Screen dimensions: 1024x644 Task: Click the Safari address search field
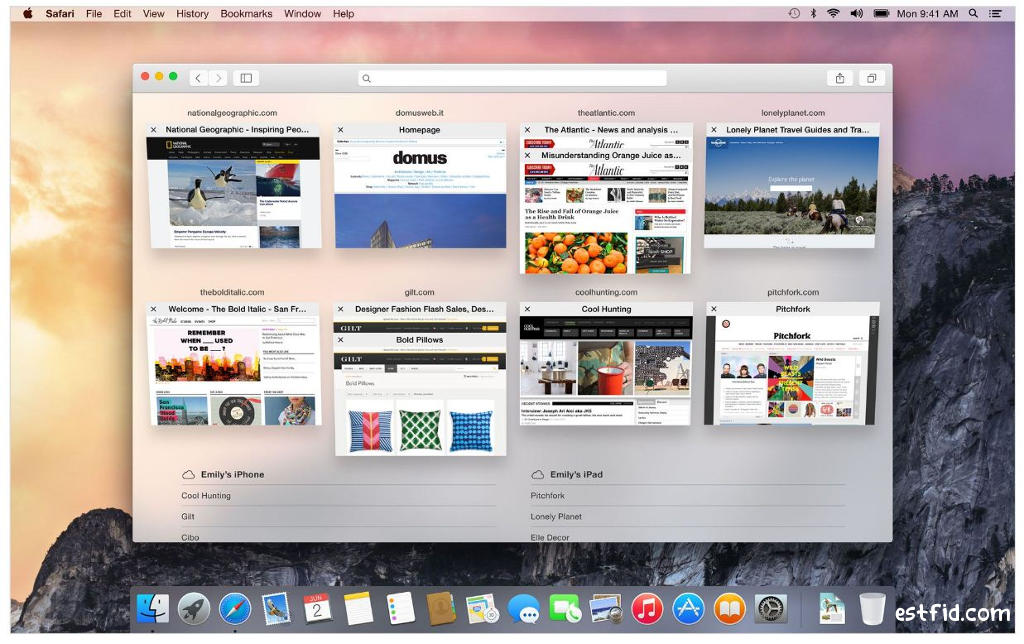(x=512, y=78)
